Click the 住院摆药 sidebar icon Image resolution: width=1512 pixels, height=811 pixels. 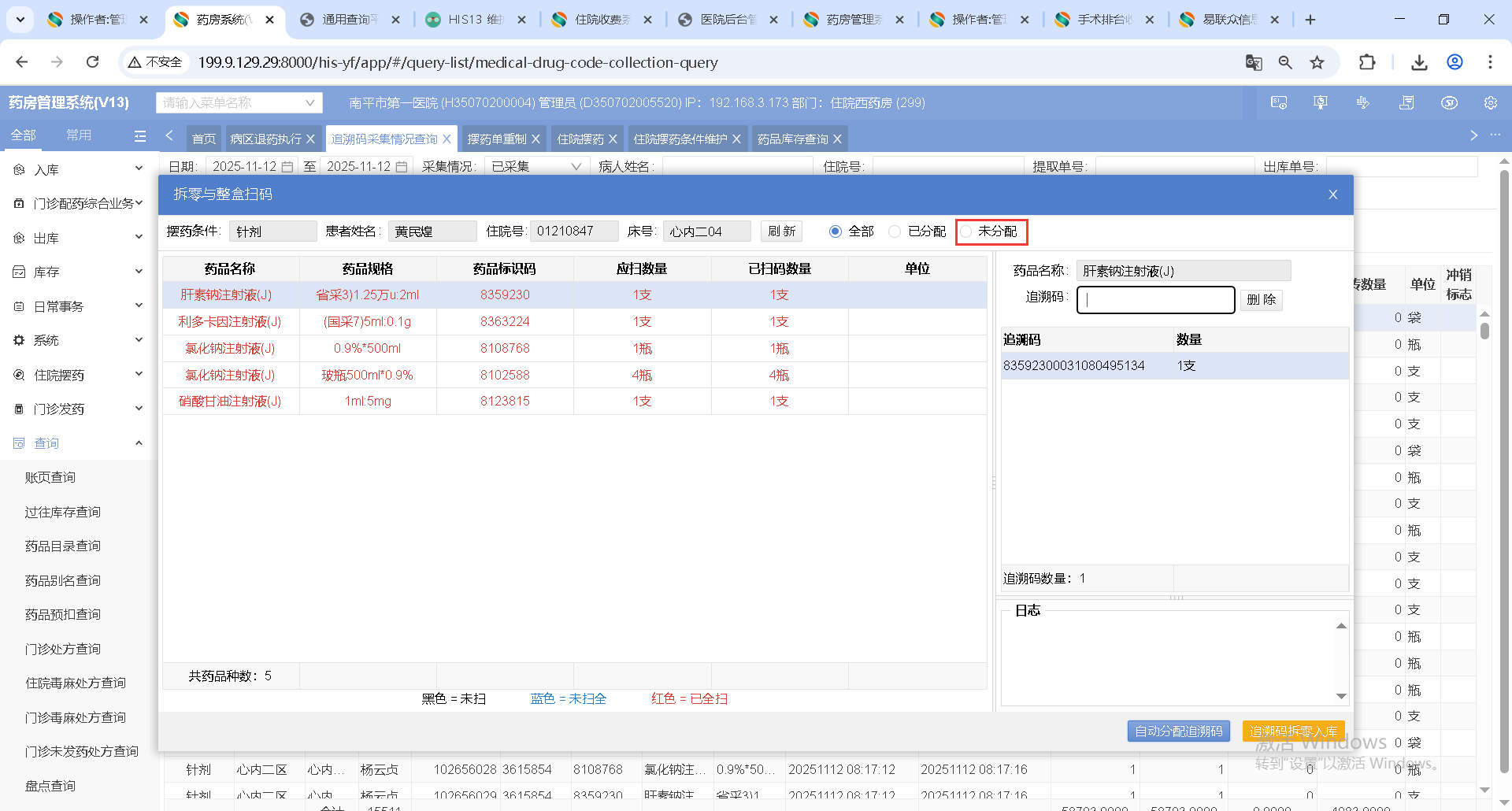pyautogui.click(x=19, y=375)
